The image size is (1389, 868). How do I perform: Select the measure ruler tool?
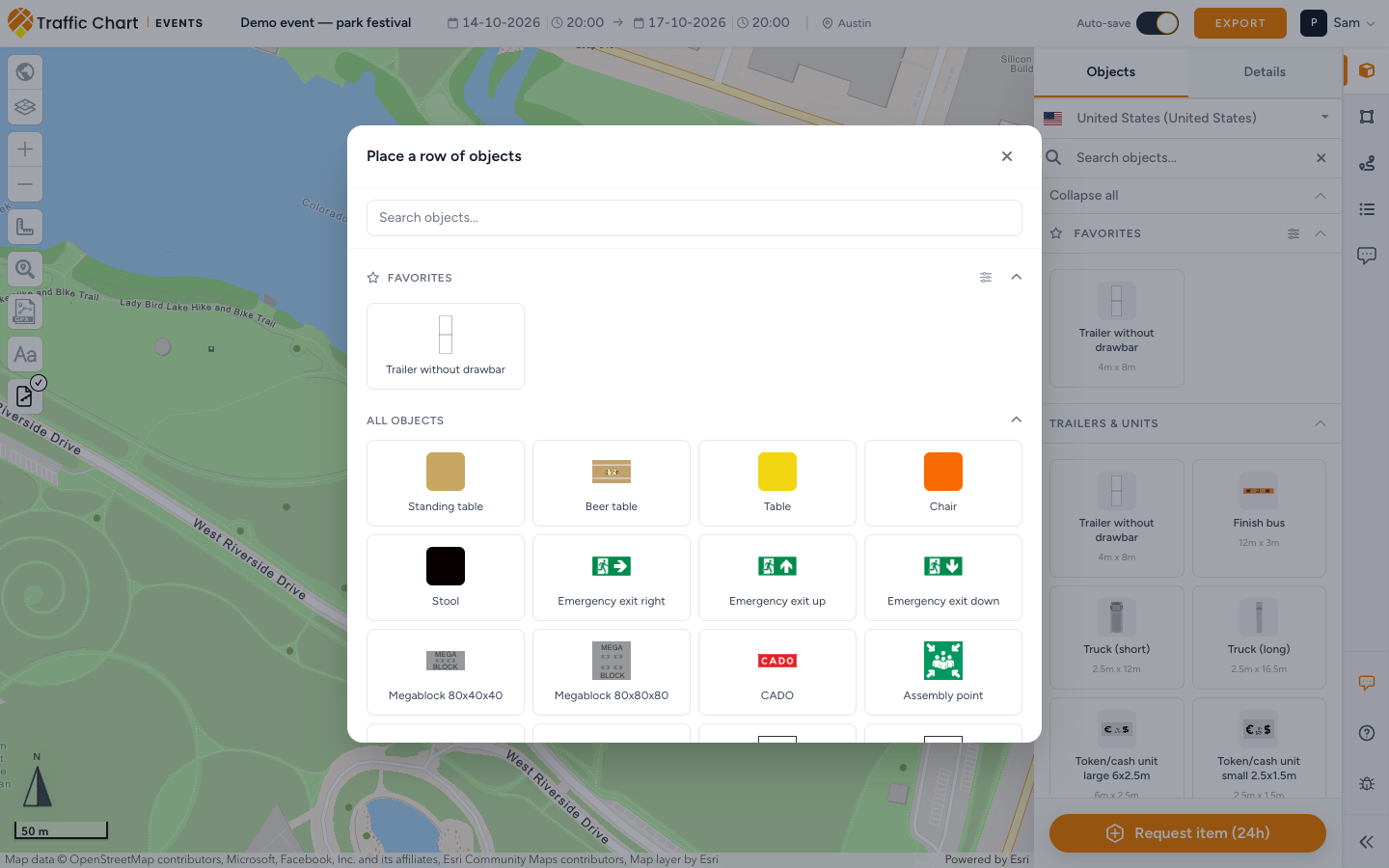tap(25, 227)
